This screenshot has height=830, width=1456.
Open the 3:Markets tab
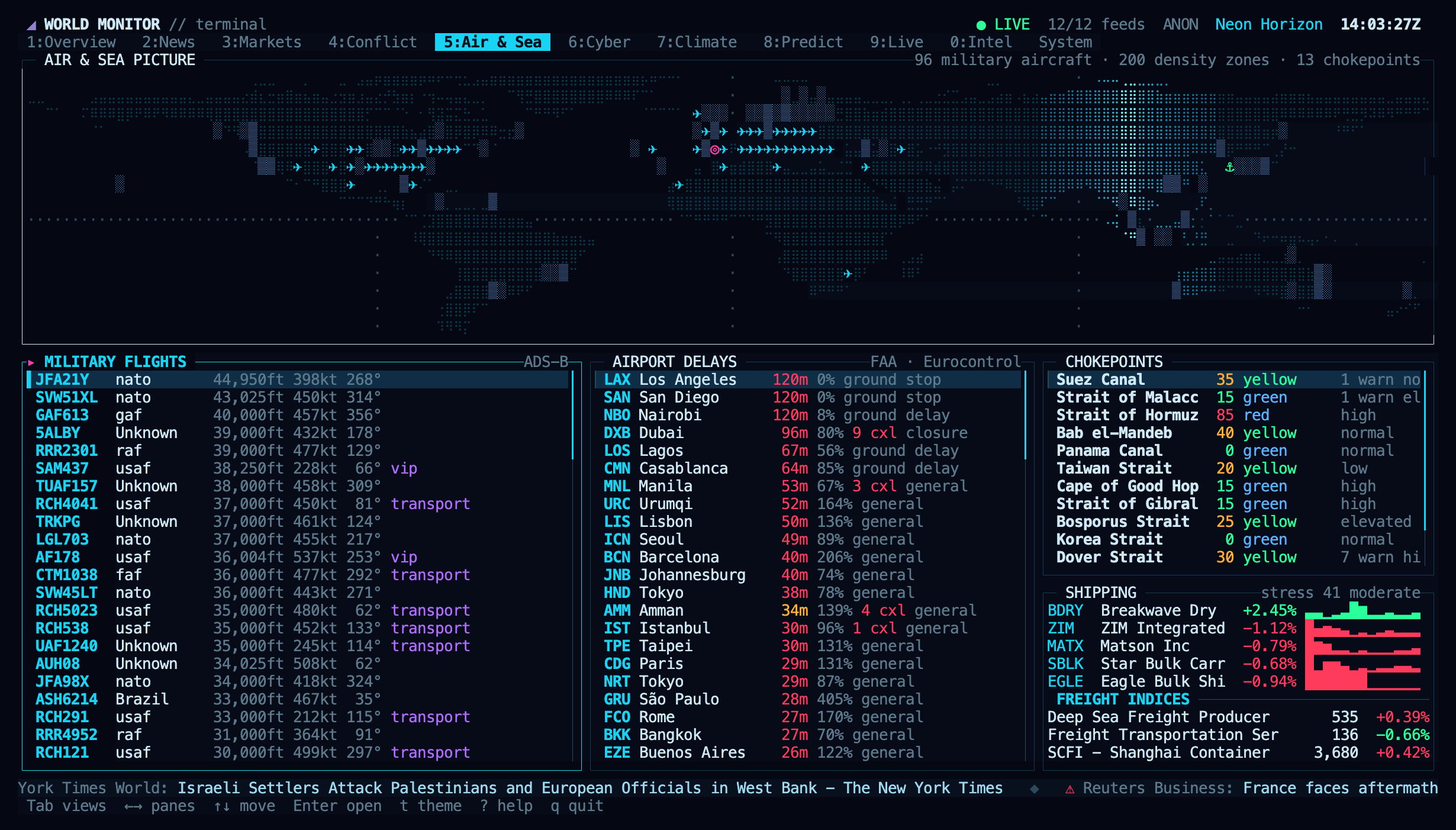262,42
